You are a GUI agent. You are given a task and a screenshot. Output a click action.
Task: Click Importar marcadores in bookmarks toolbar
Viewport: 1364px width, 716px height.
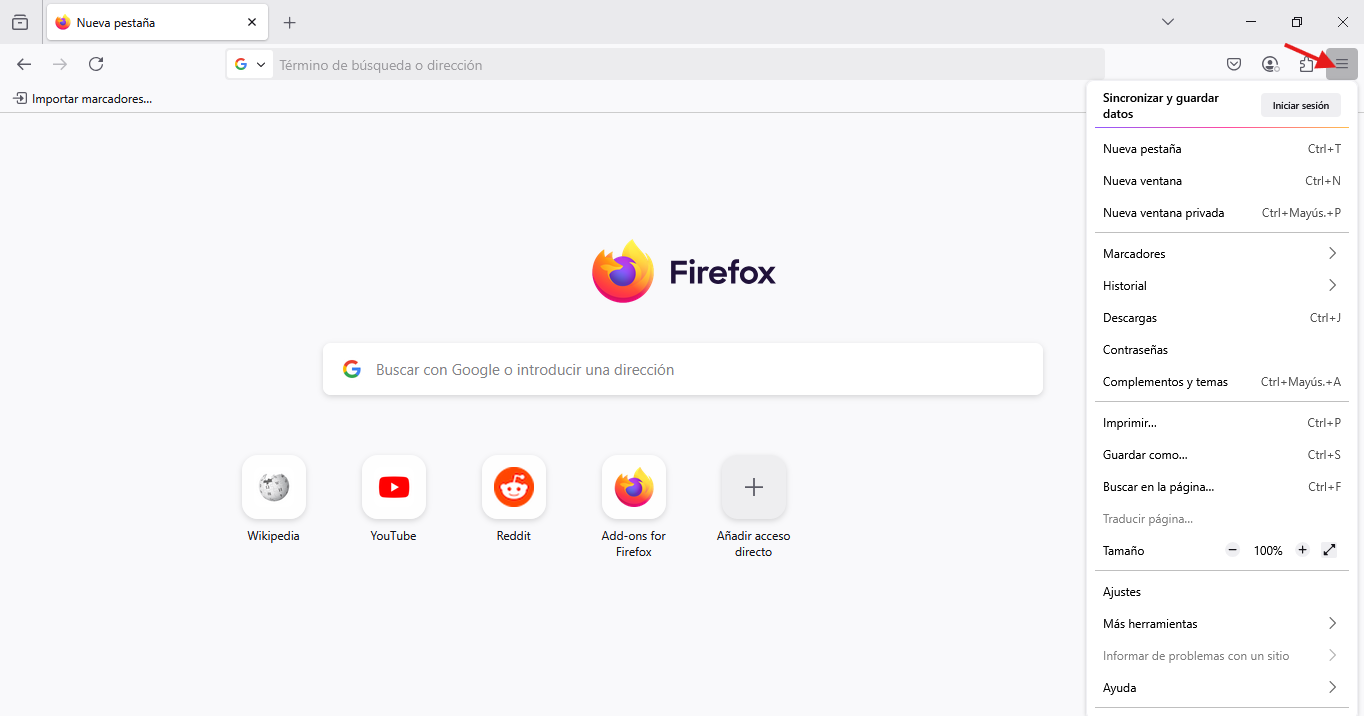tap(82, 99)
